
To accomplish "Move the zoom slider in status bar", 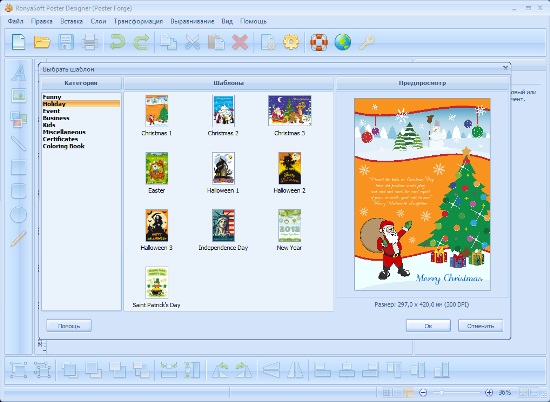I will (441, 393).
